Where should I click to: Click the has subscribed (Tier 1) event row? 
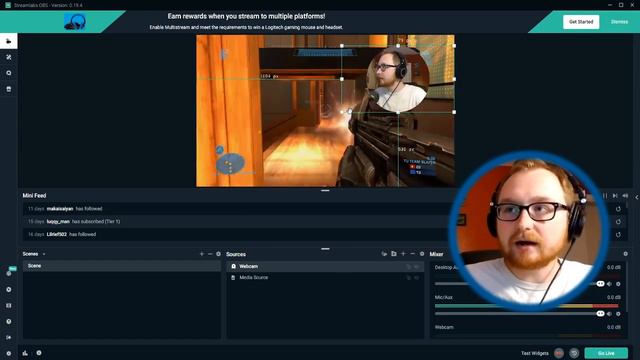(325, 222)
